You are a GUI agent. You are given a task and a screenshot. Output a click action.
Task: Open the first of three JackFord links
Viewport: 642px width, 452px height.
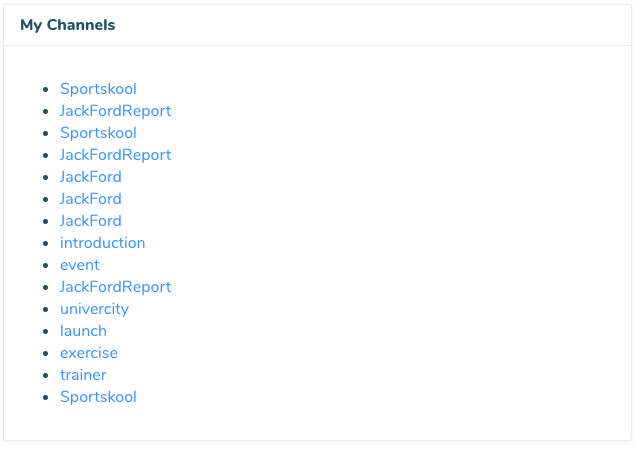90,177
